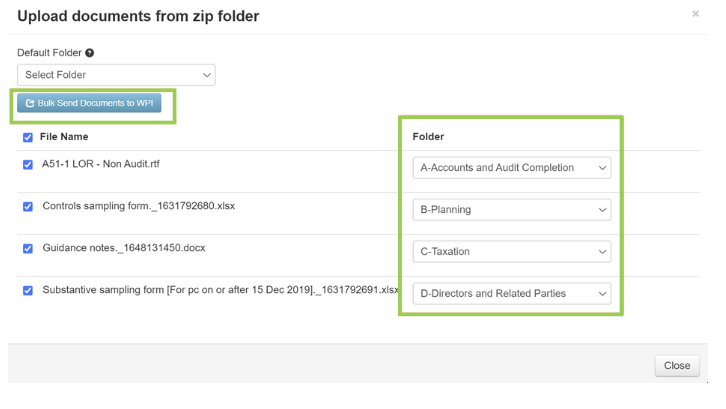This screenshot has height=409, width=726.
Task: Open the B-Planning folder dropdown
Action: click(x=511, y=210)
